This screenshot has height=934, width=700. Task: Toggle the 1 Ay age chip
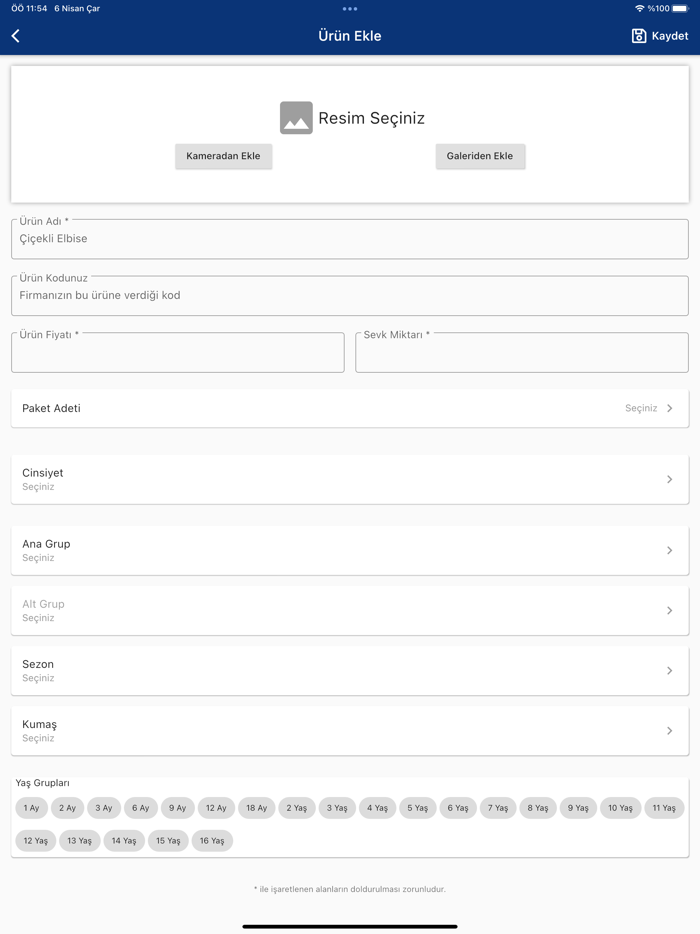(x=32, y=808)
